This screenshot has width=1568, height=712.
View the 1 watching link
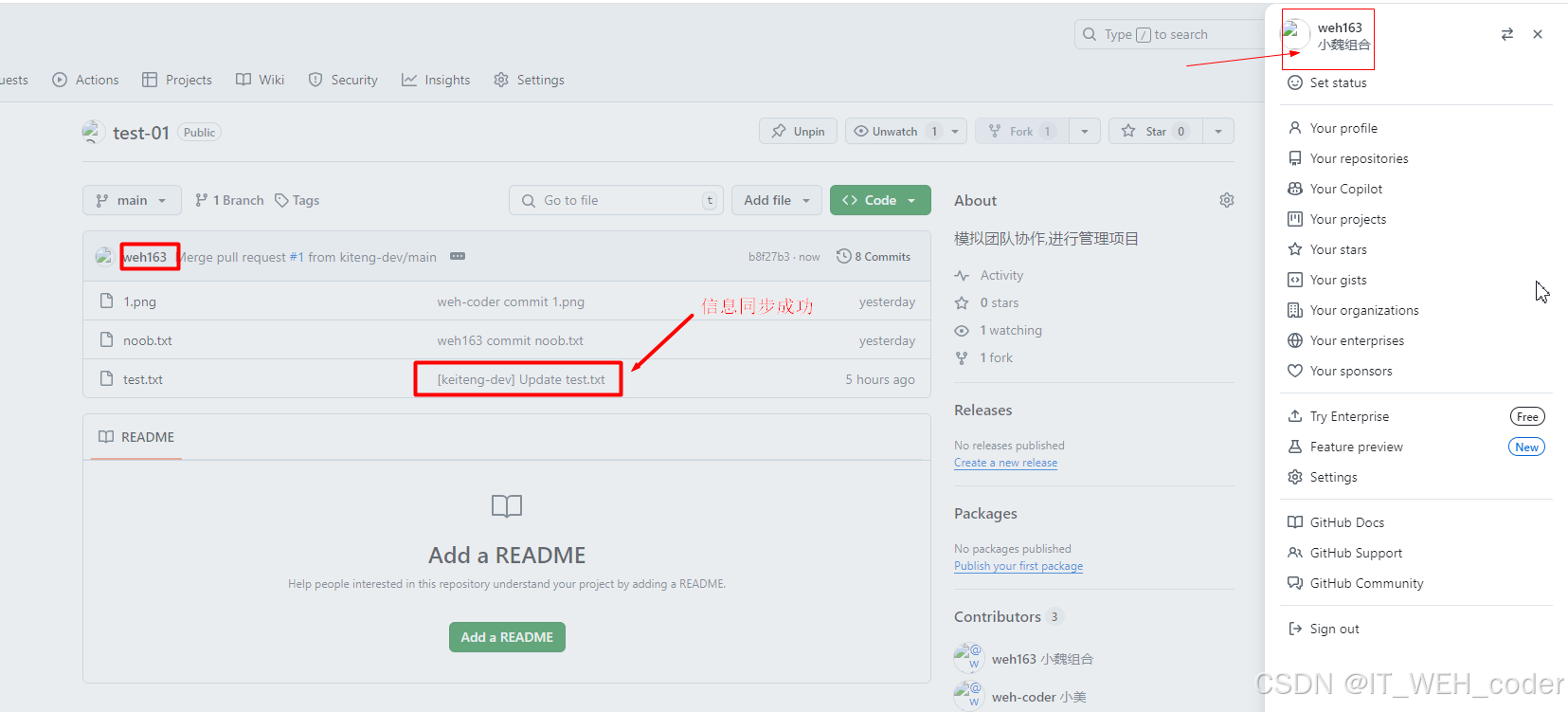tap(999, 330)
